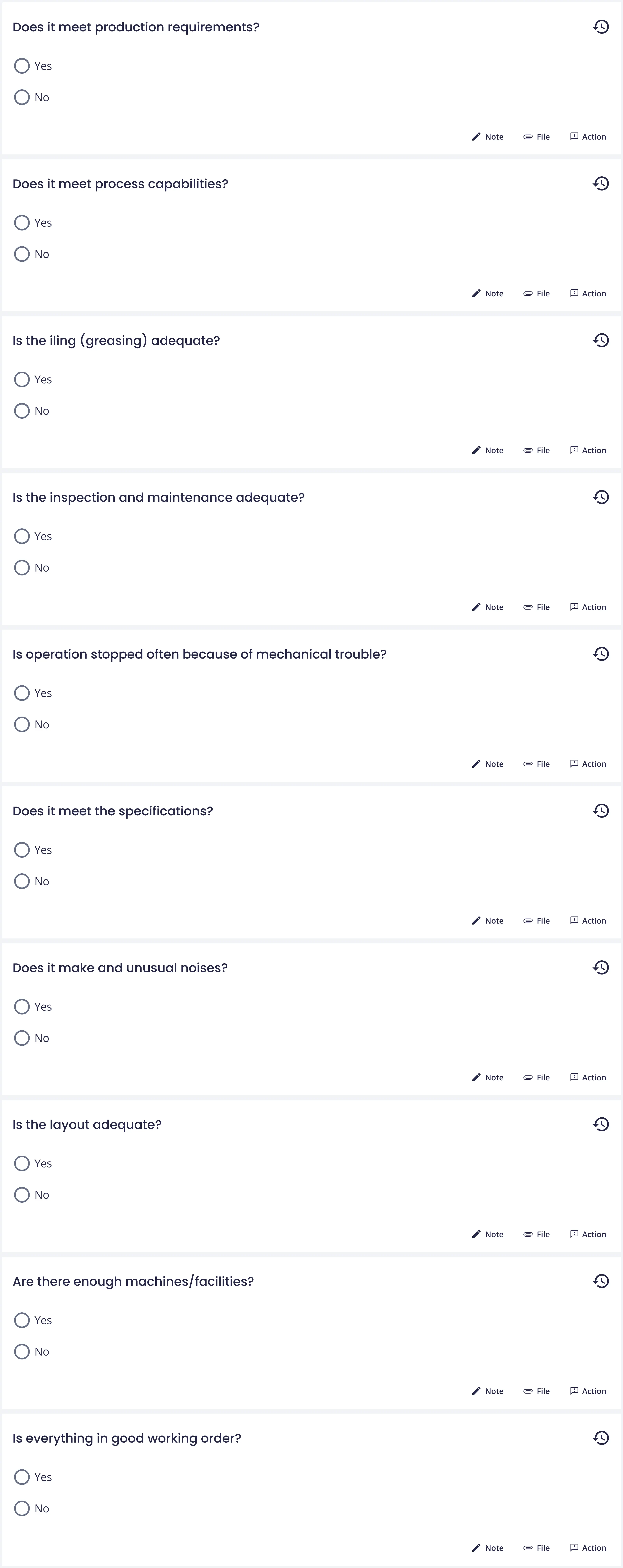View history for unusual noises question
The height and width of the screenshot is (1568, 623).
pyautogui.click(x=600, y=967)
